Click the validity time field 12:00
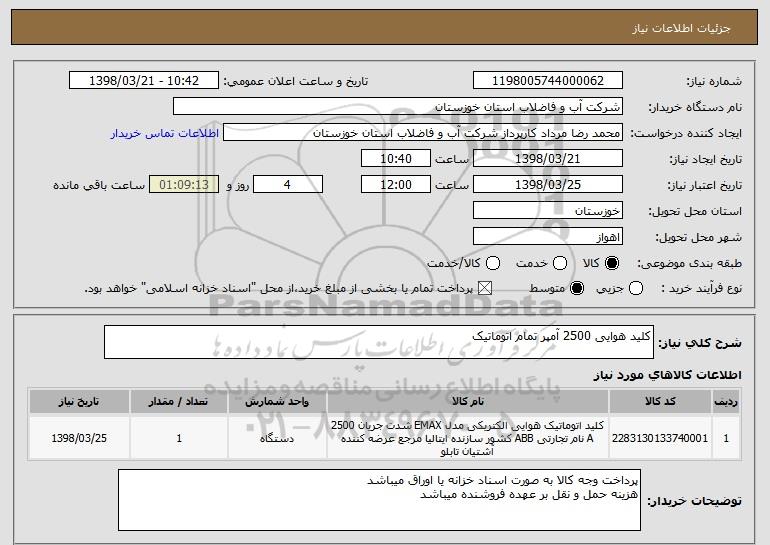The width and height of the screenshot is (770, 545). point(396,185)
